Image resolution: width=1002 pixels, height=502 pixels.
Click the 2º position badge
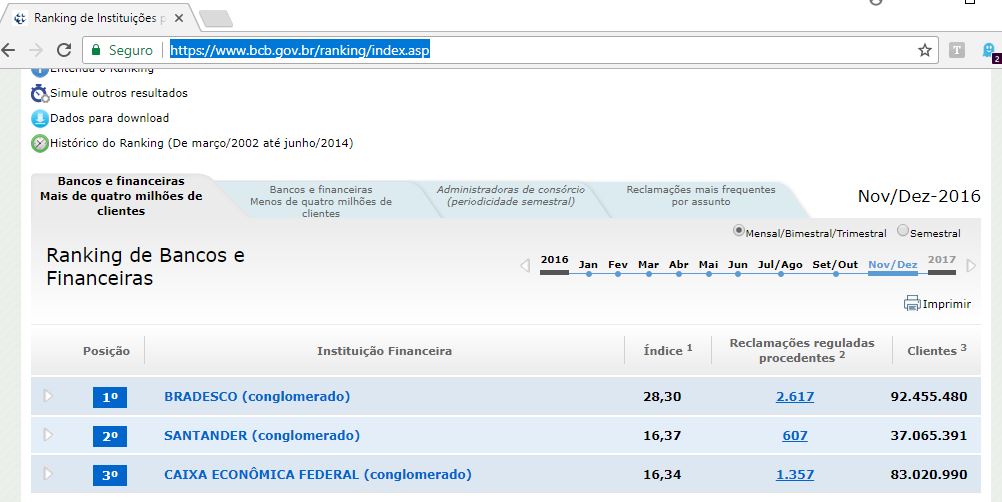tap(110, 436)
